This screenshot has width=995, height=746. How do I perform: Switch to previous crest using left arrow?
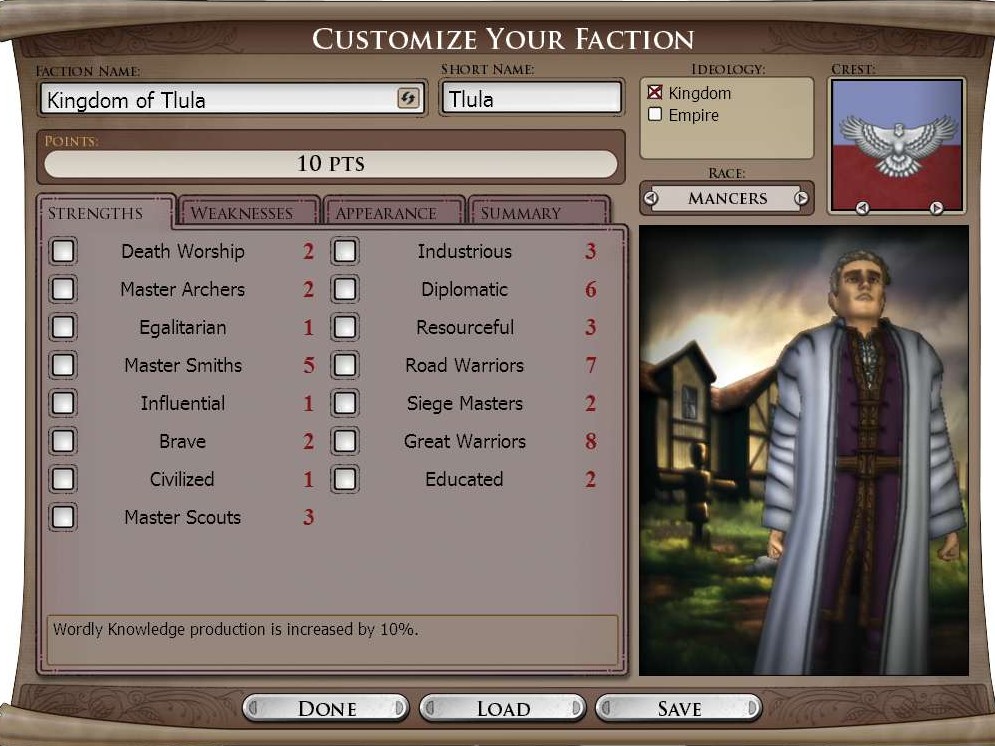862,207
